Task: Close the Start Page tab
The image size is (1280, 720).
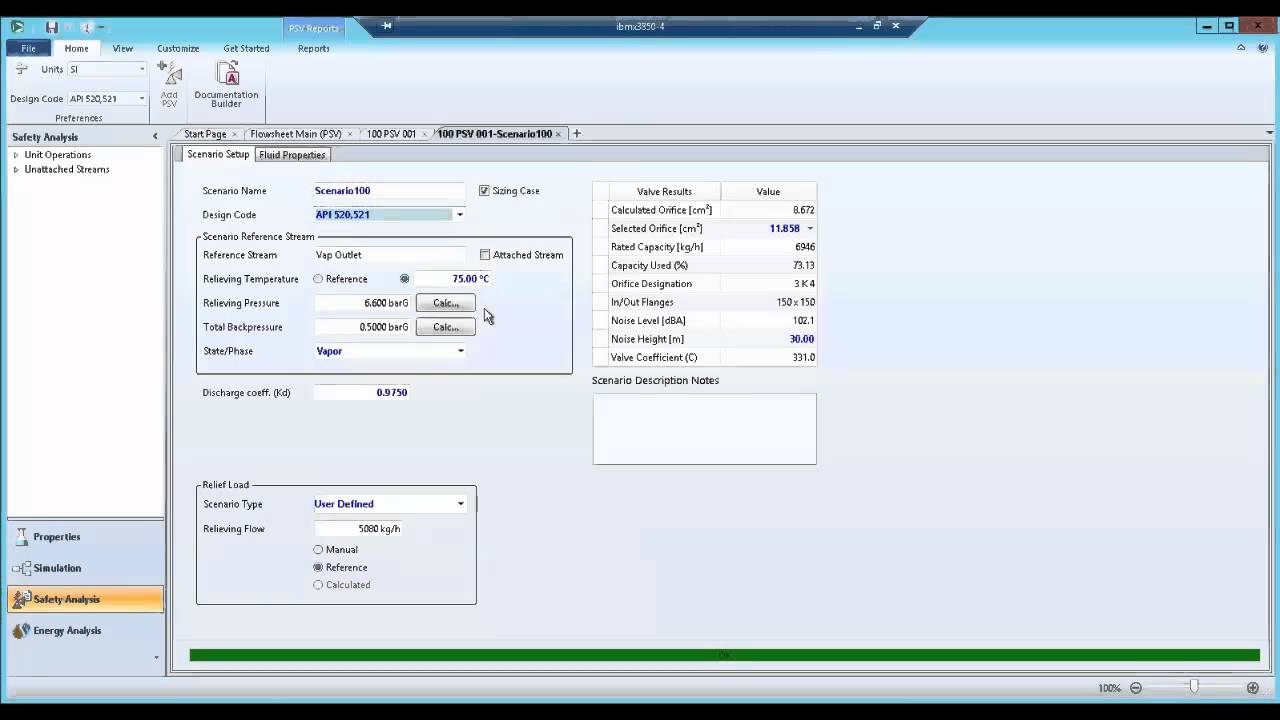Action: (x=235, y=134)
